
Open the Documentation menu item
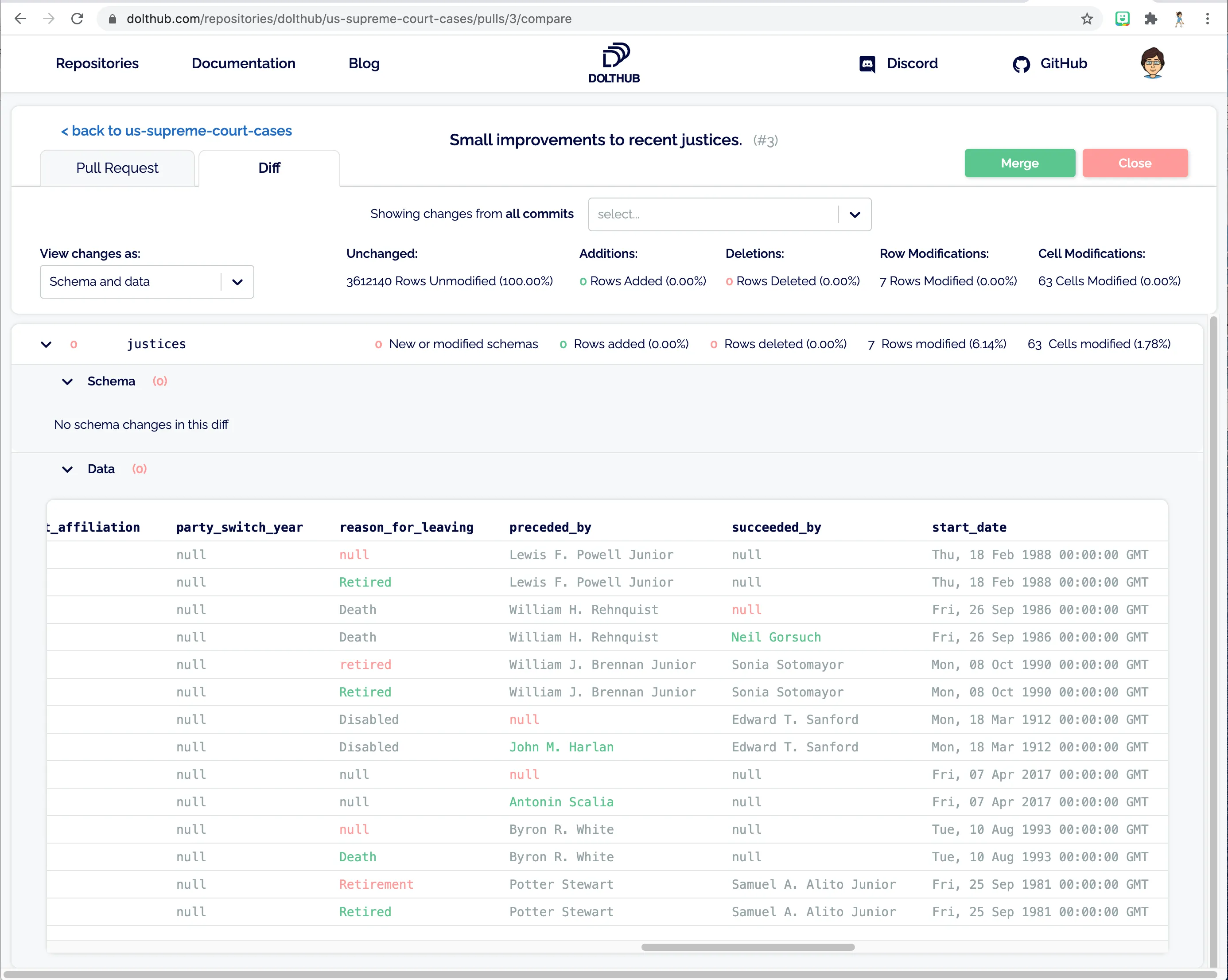243,63
